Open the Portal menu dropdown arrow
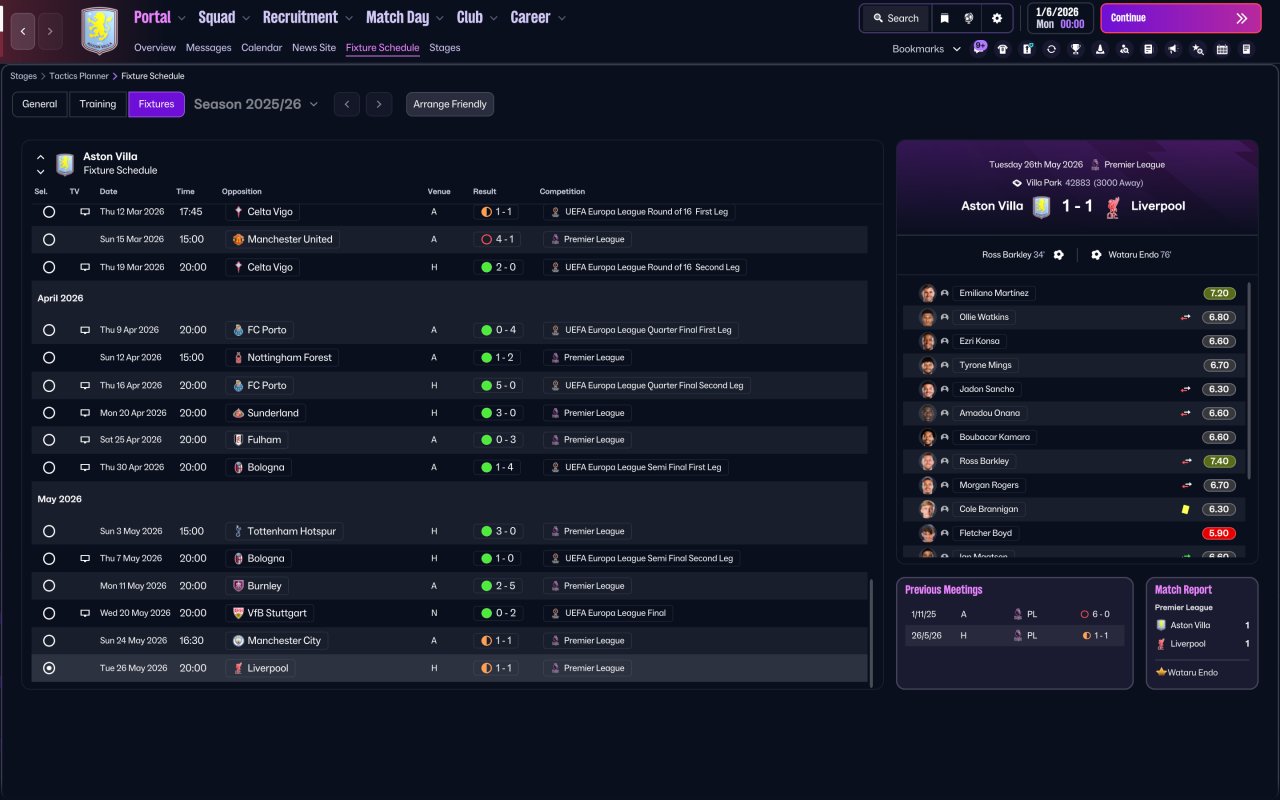Viewport: 1280px width, 800px height. (x=181, y=18)
